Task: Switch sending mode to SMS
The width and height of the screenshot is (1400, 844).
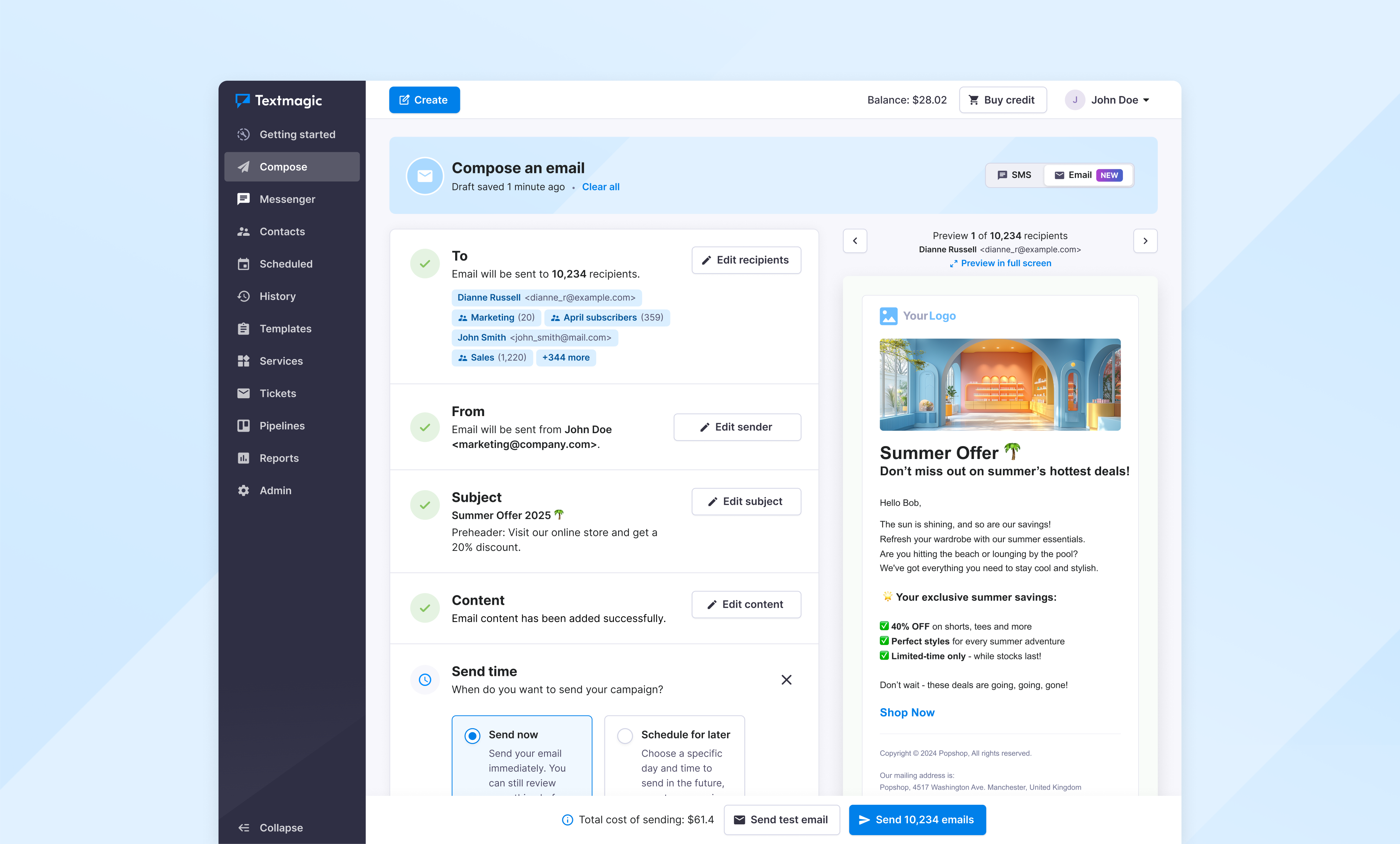Action: [x=1014, y=175]
